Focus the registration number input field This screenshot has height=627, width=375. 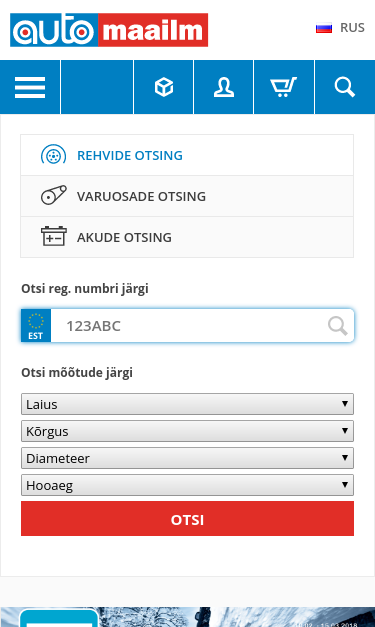tap(188, 325)
